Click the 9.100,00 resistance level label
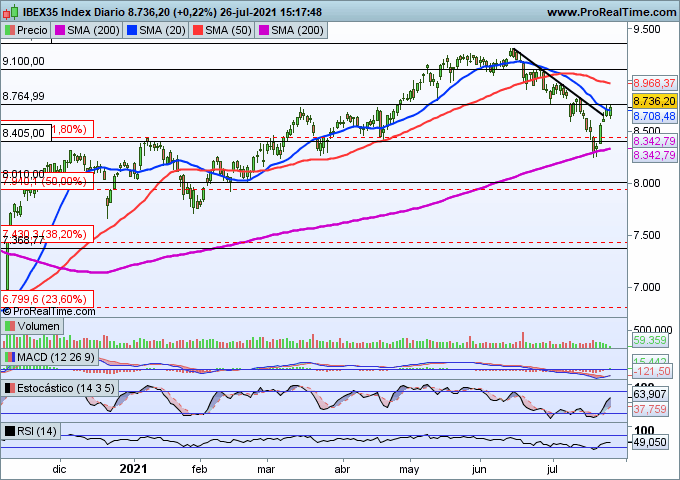This screenshot has height=480, width=680. [23, 61]
